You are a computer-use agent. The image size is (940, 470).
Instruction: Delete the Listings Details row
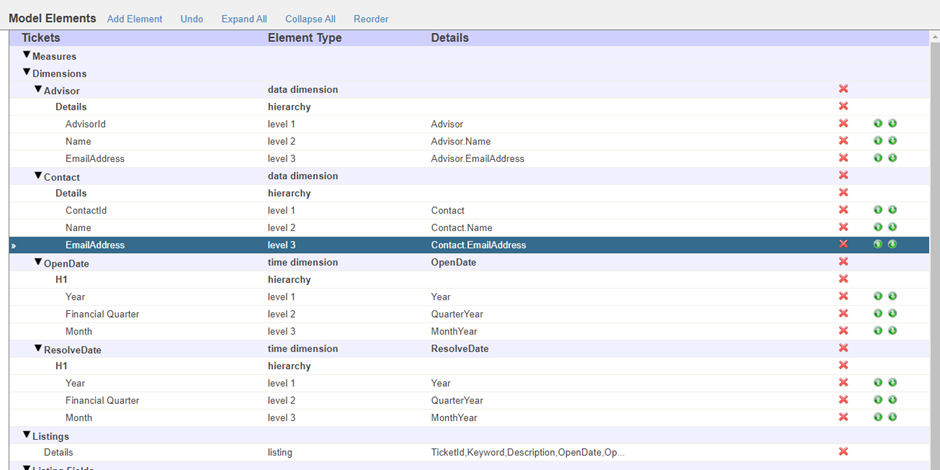click(843, 452)
